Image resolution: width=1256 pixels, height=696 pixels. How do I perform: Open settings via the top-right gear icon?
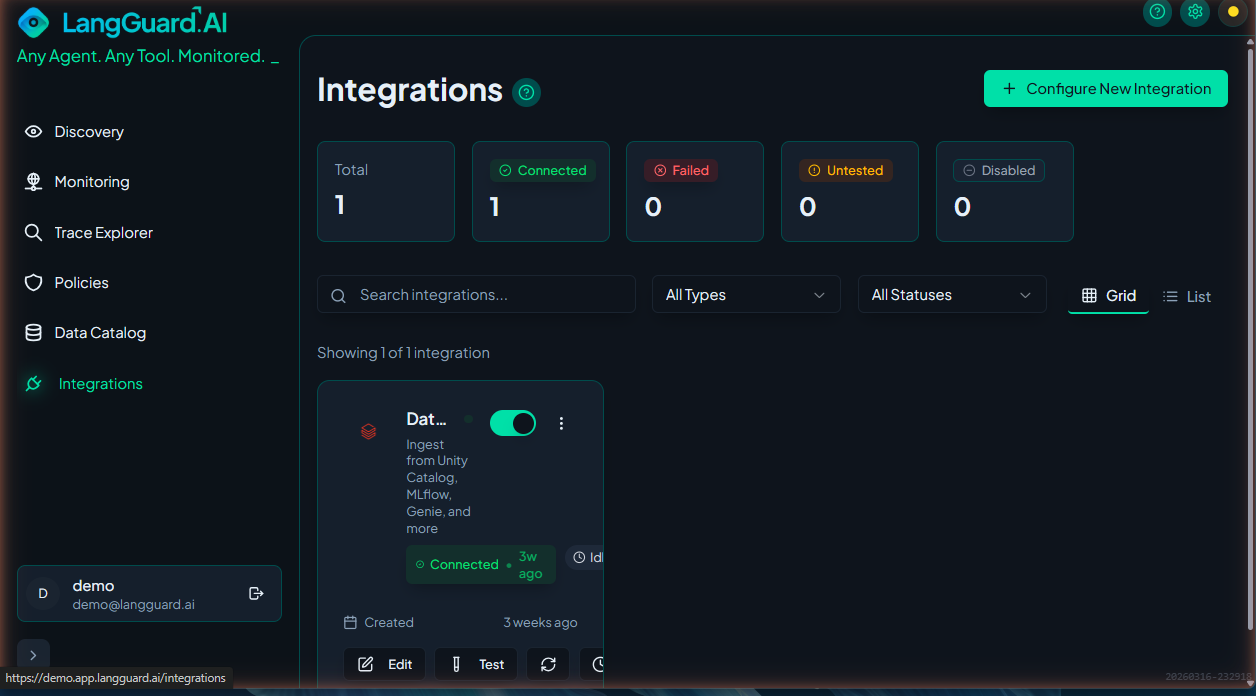[x=1195, y=12]
